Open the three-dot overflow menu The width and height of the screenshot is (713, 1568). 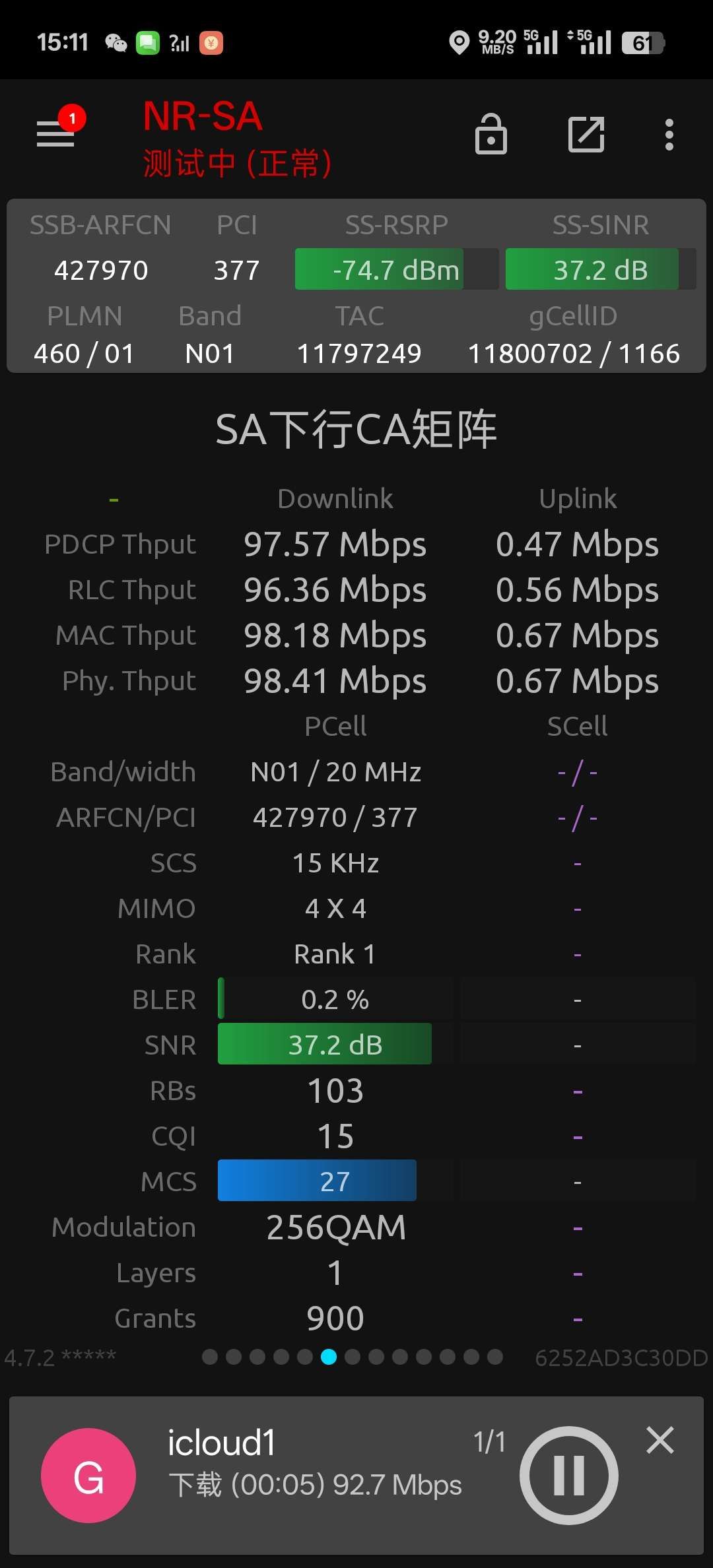click(x=669, y=135)
